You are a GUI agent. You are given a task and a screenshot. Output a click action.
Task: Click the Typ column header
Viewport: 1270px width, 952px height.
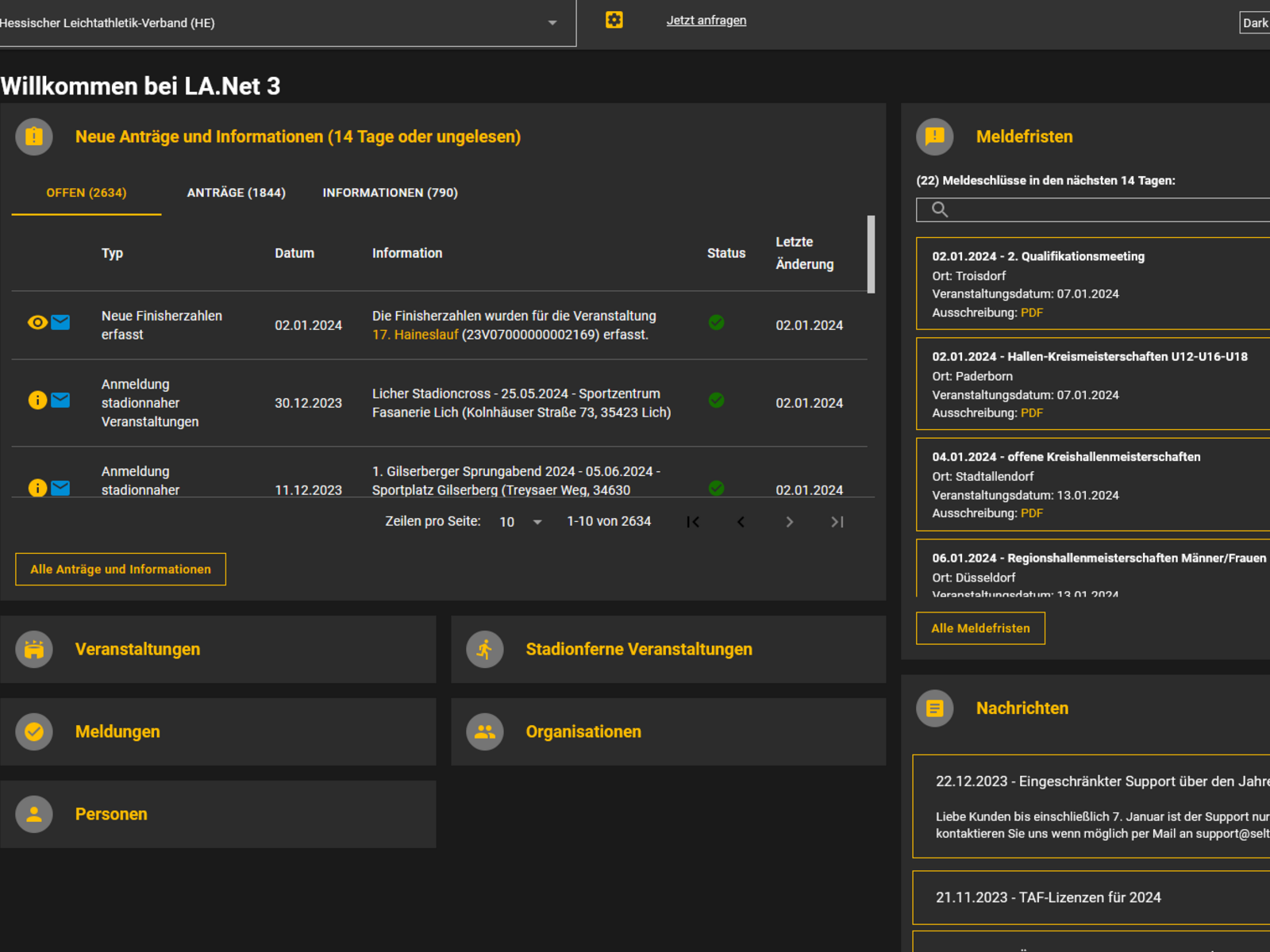112,253
